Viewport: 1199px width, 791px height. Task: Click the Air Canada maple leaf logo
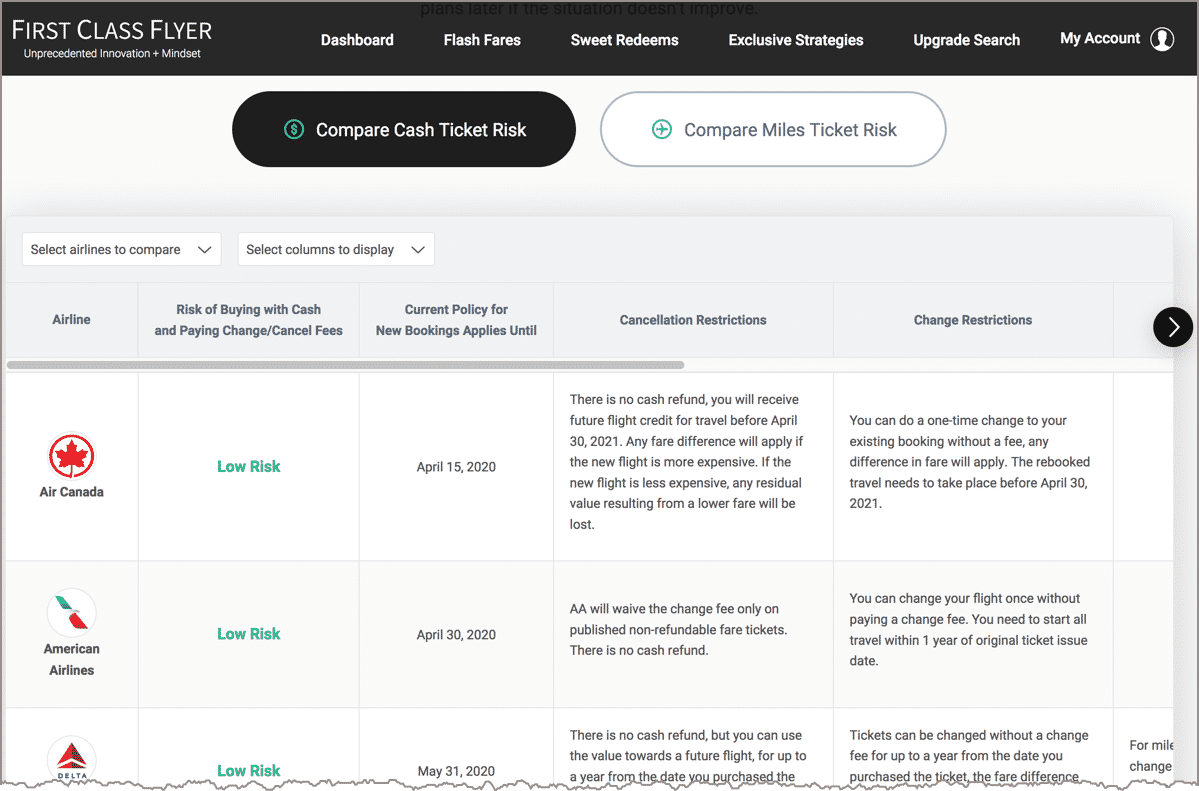click(x=71, y=457)
